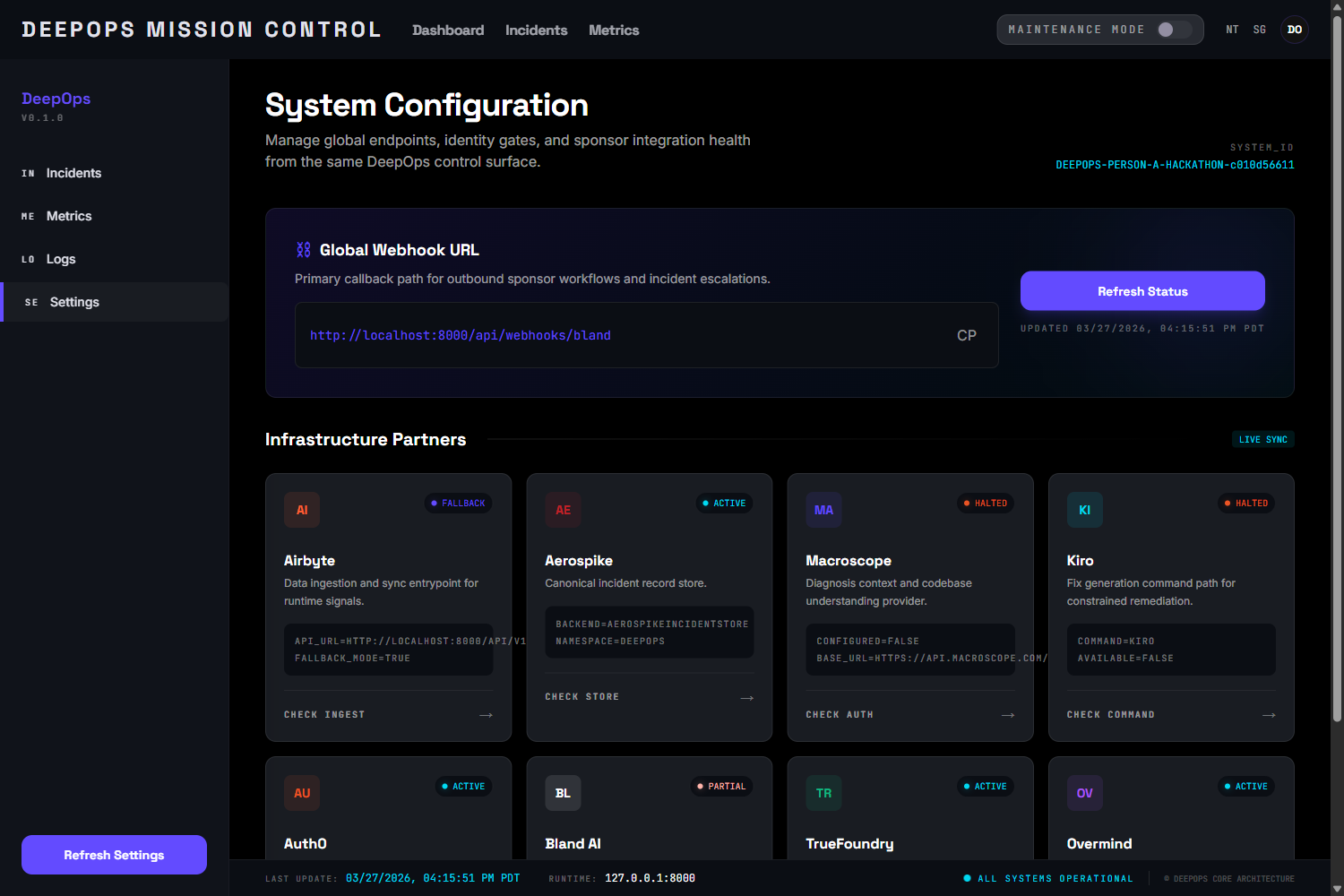Click the Aerospike AE icon badge
Screen dimensions: 1344x896
(563, 510)
